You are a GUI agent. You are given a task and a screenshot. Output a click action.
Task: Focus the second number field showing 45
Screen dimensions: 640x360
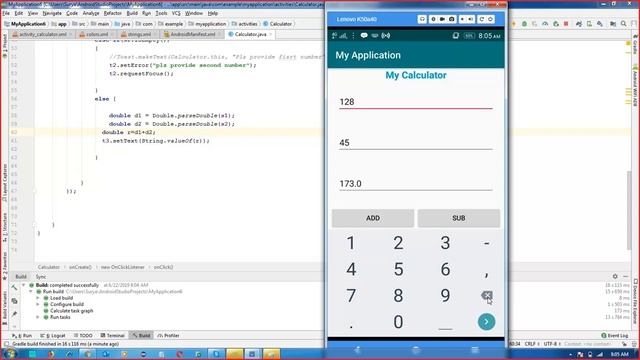pos(416,143)
